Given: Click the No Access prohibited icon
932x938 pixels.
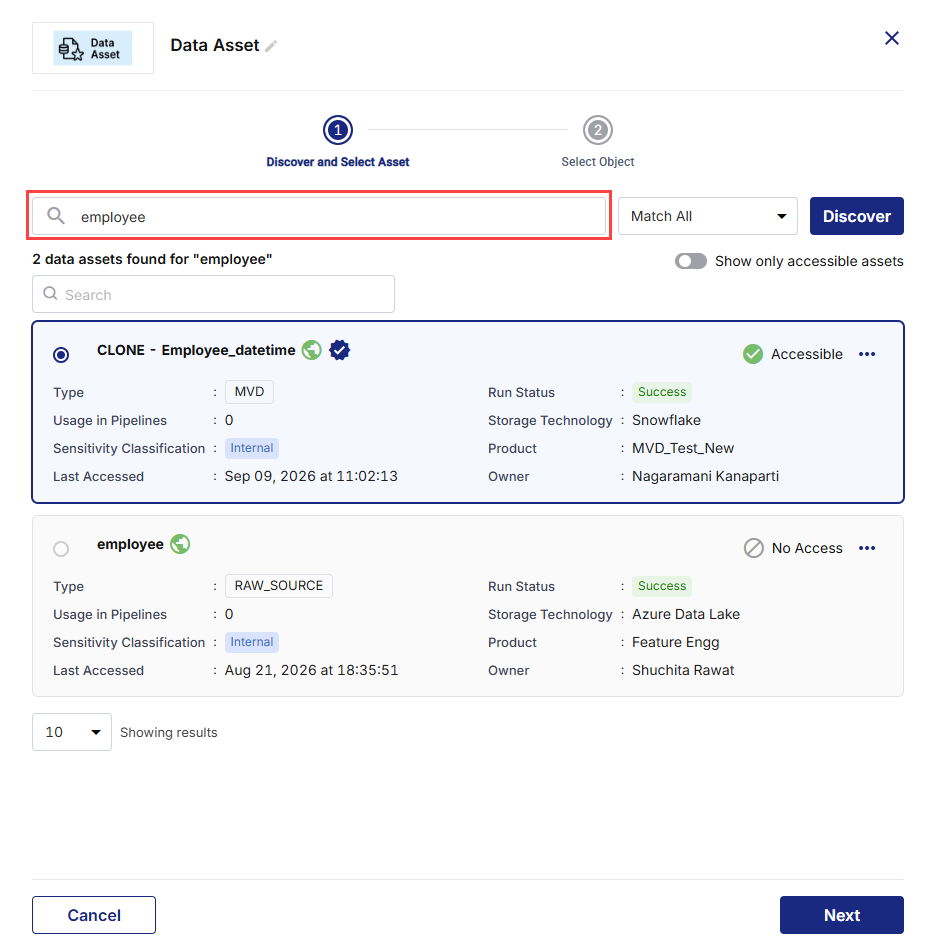Looking at the screenshot, I should [753, 548].
